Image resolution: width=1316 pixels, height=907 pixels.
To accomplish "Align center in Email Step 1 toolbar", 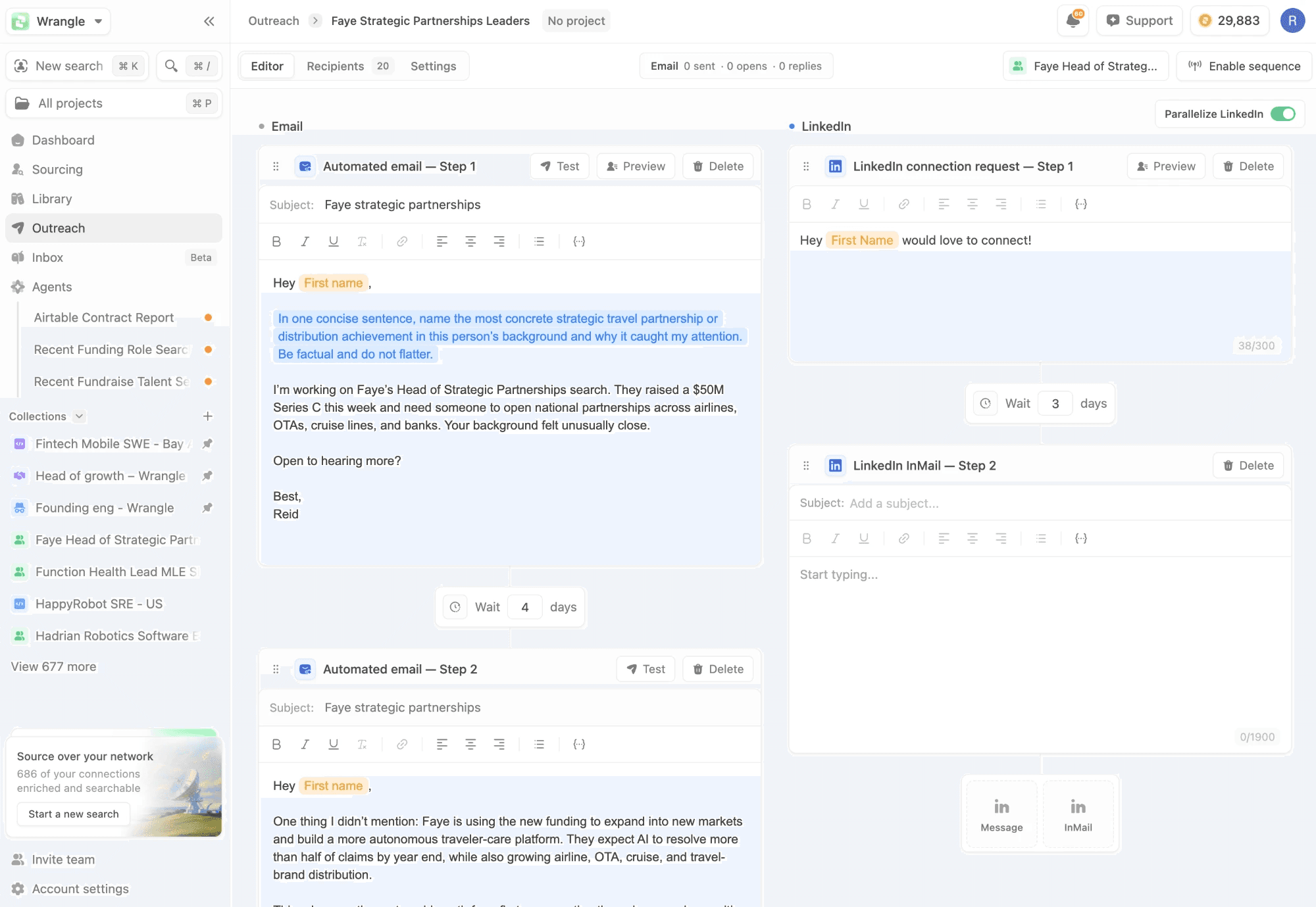I will [x=470, y=241].
